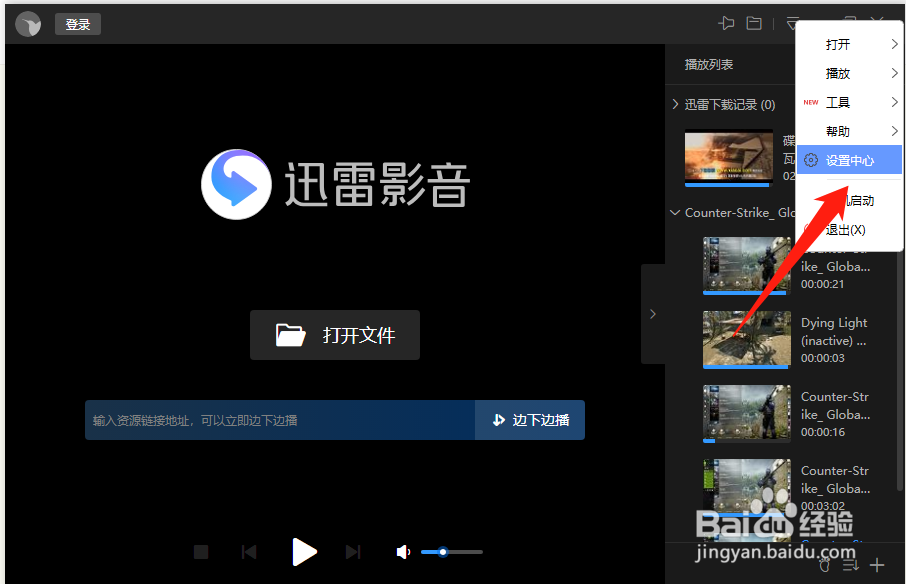Viewport: 906px width, 584px height.
Task: Stop playback with the stop button
Action: pos(201,552)
